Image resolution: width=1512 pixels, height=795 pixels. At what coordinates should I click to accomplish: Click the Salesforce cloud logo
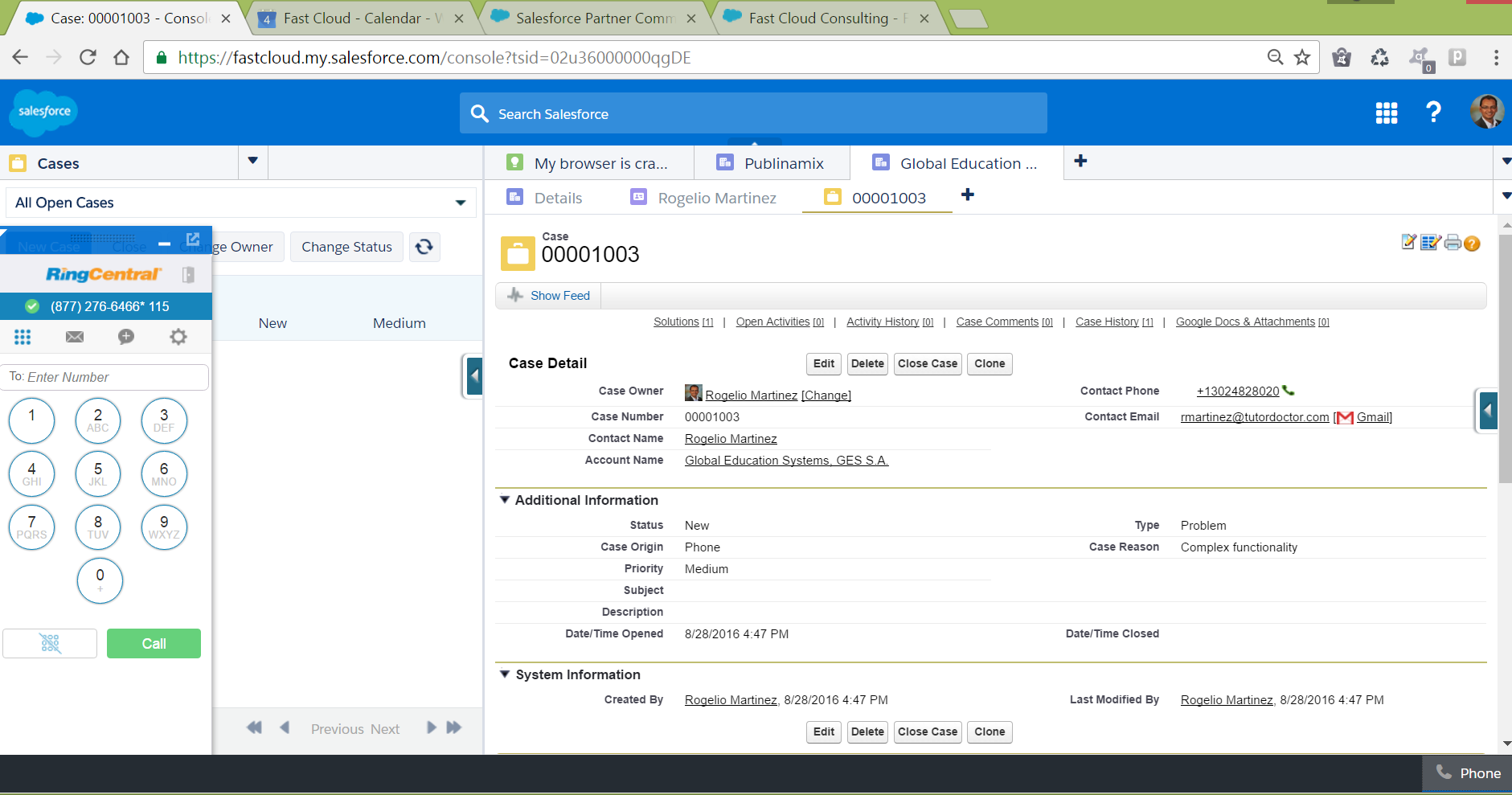point(43,113)
